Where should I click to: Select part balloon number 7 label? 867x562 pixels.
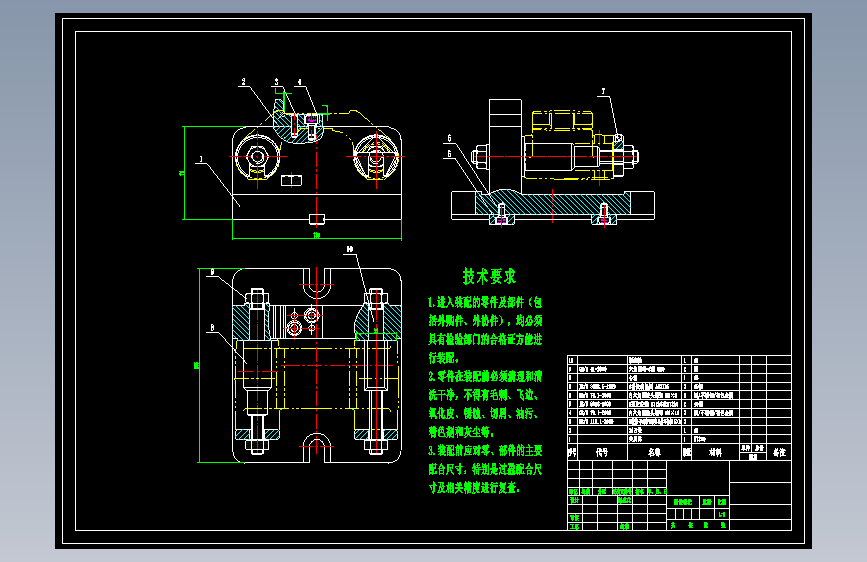pyautogui.click(x=603, y=91)
